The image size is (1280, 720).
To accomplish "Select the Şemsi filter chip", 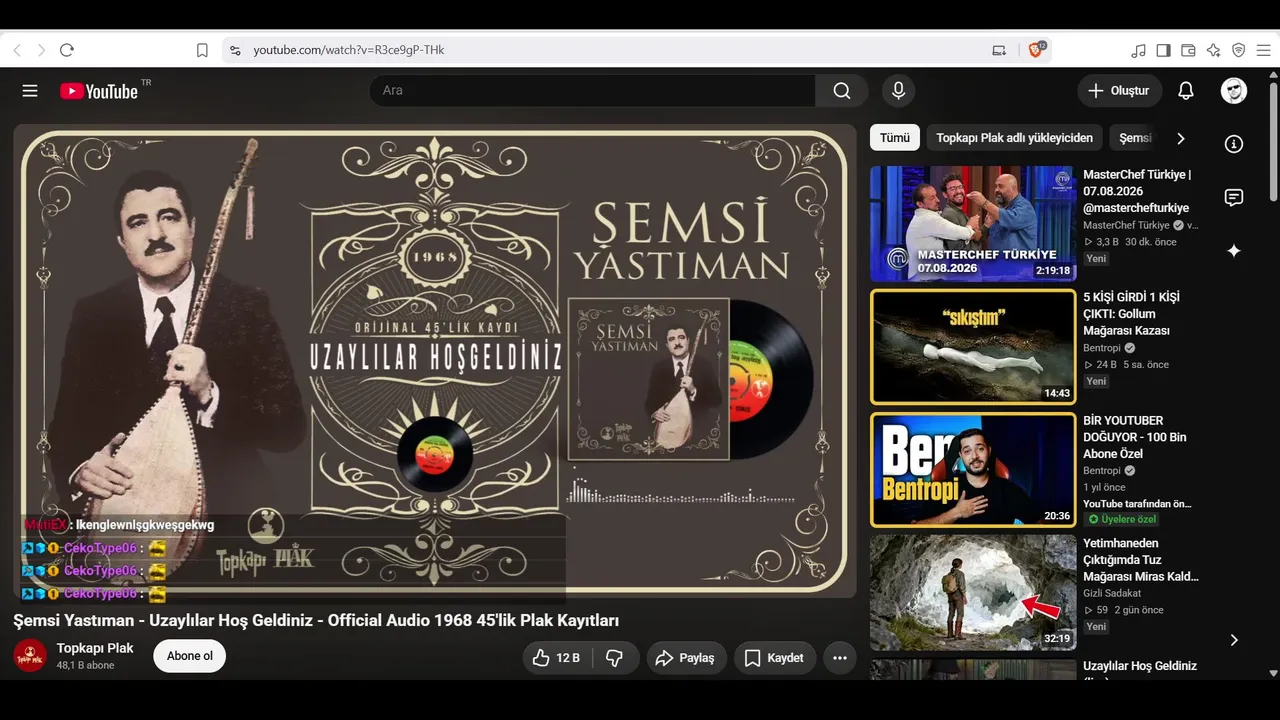I will (x=1135, y=138).
